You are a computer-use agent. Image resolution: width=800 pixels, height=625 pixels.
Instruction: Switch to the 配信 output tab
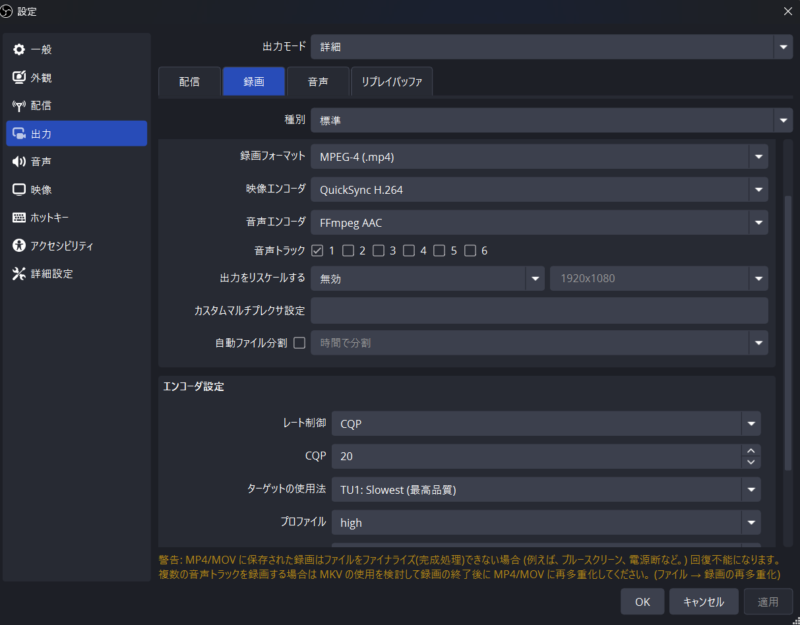pos(189,82)
